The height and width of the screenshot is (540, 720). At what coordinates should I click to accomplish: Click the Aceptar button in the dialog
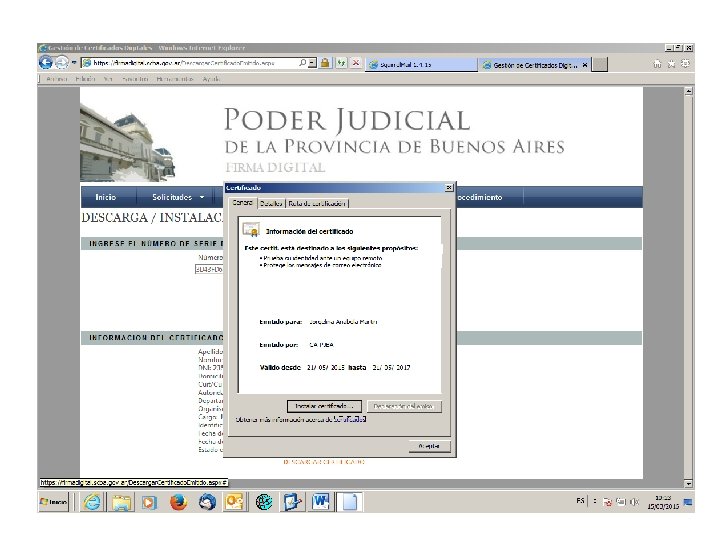pos(429,446)
